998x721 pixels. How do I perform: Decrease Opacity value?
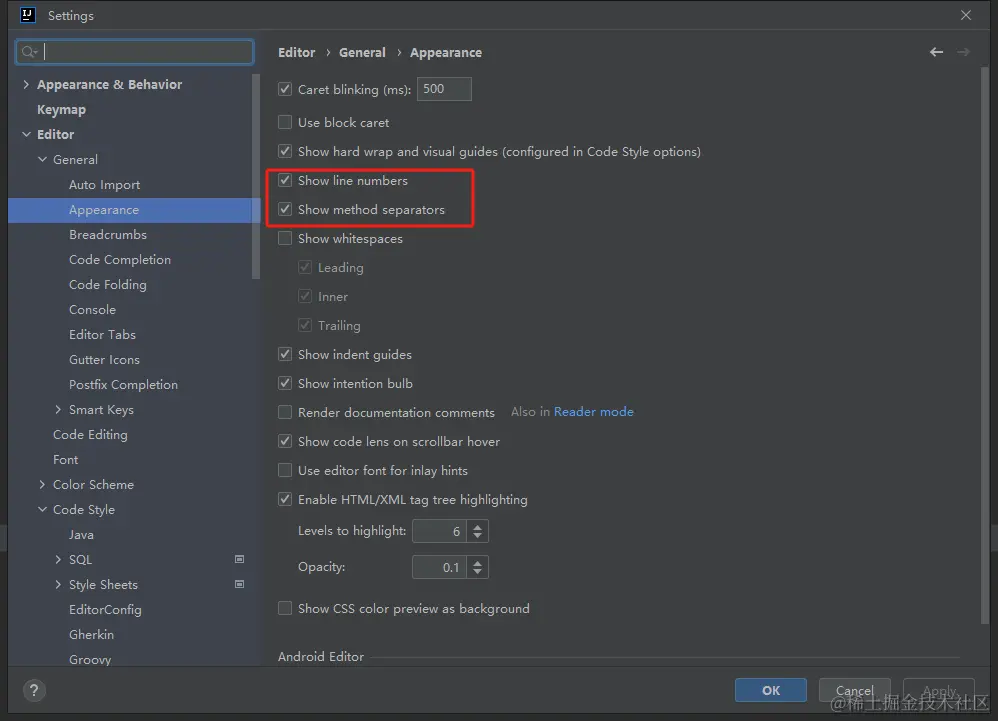[x=477, y=572]
